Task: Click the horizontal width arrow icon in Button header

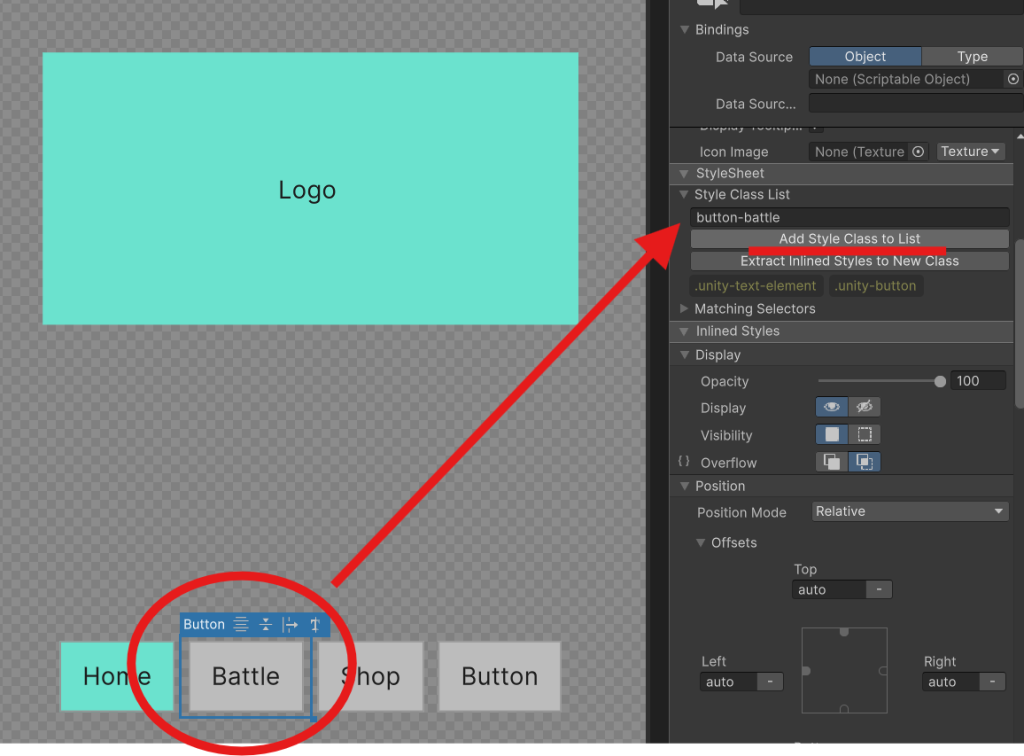Action: (x=290, y=624)
